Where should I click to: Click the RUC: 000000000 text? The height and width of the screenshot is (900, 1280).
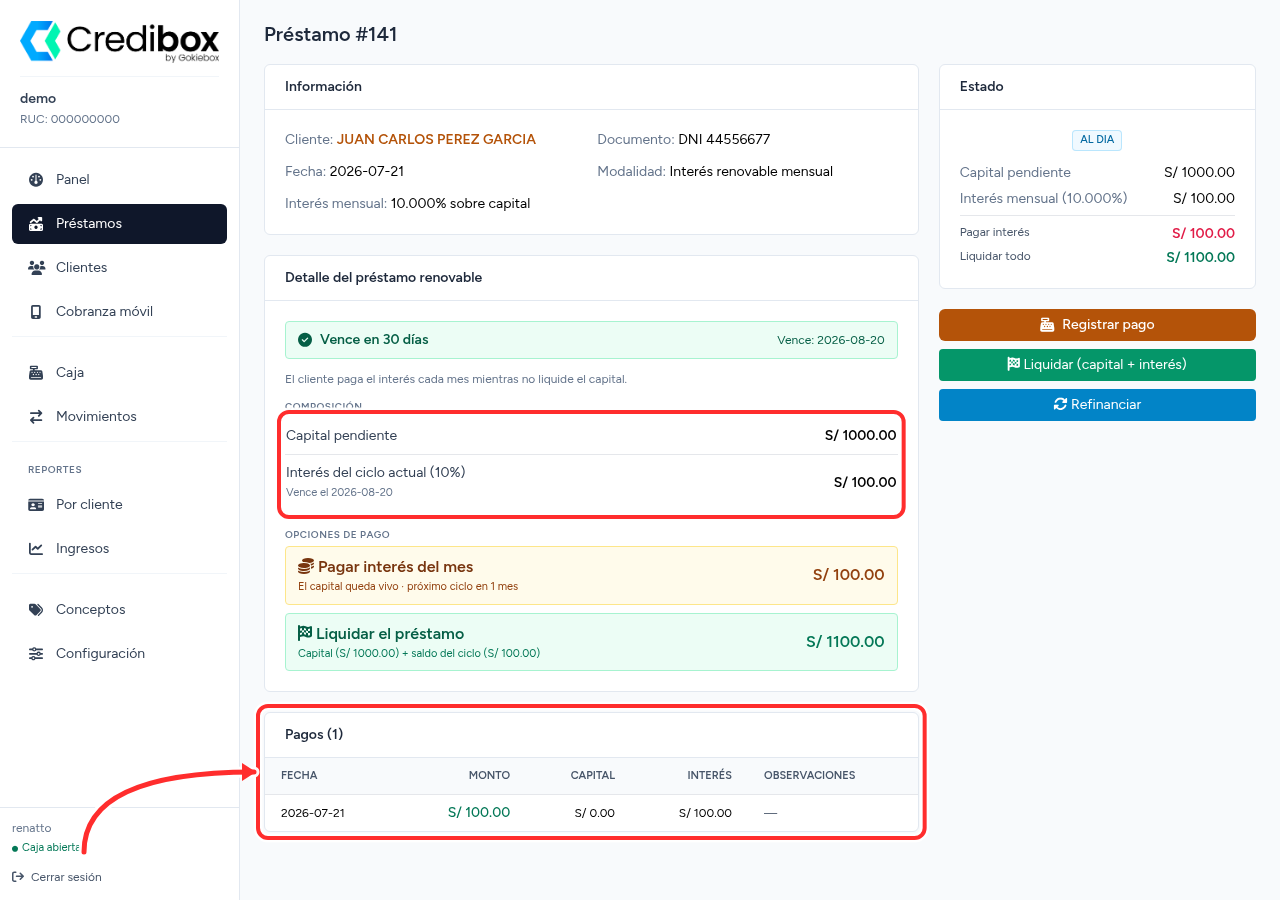[x=70, y=119]
